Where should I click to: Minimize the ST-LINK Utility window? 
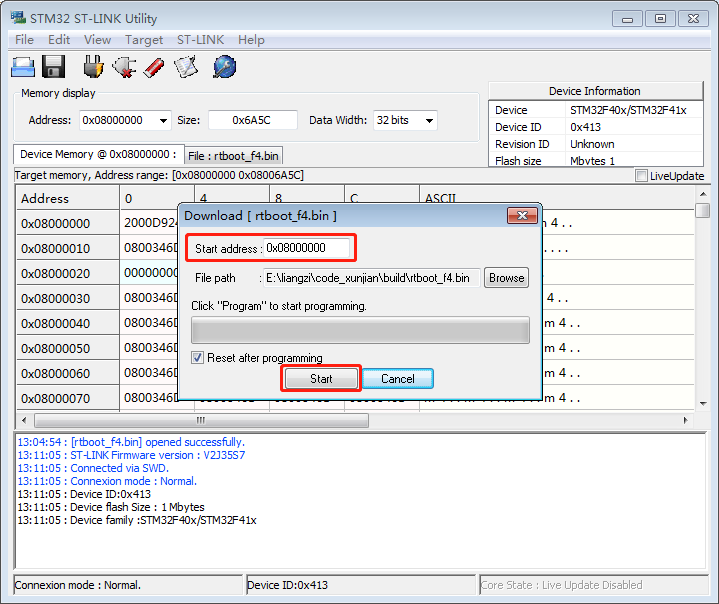coord(627,19)
